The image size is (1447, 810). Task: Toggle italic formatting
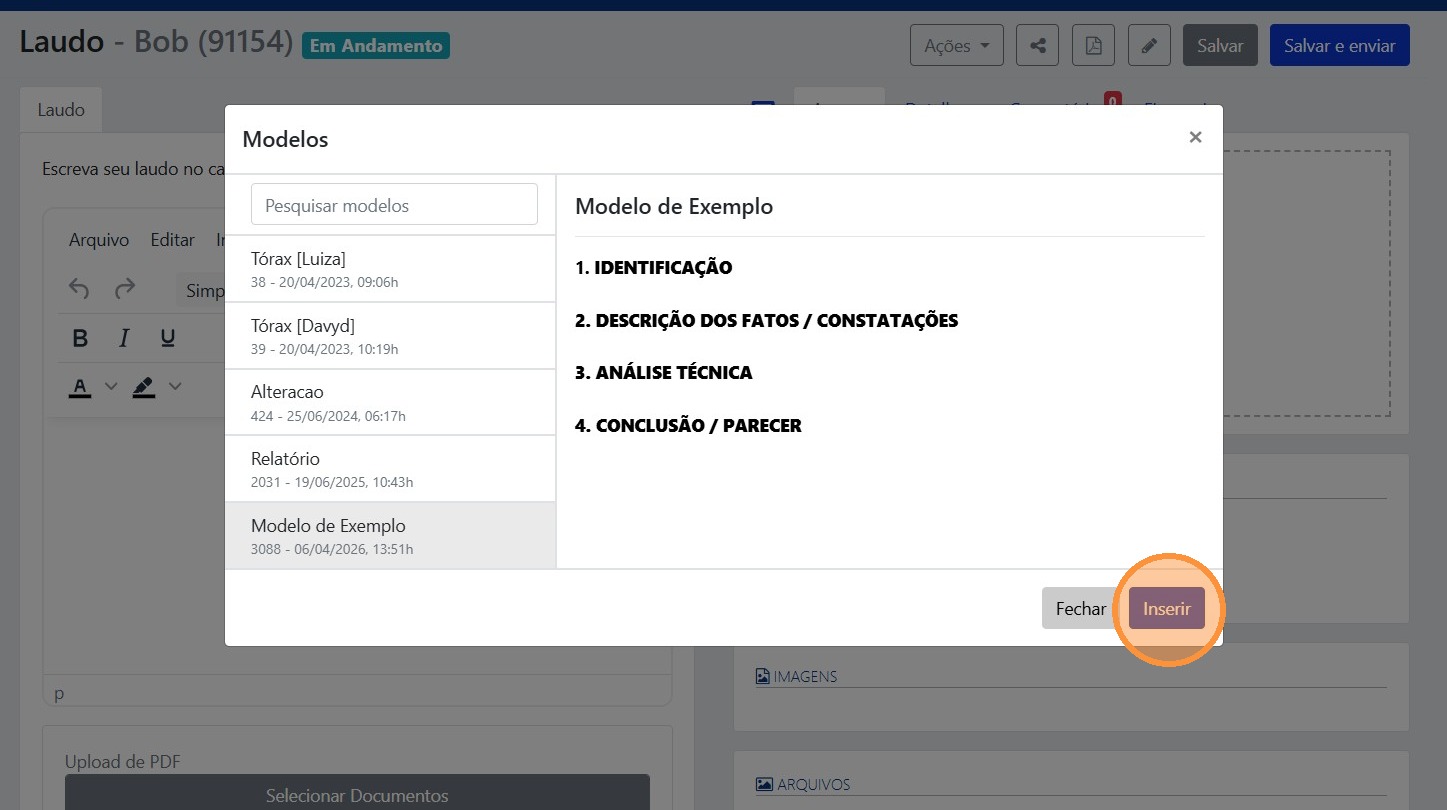click(123, 338)
